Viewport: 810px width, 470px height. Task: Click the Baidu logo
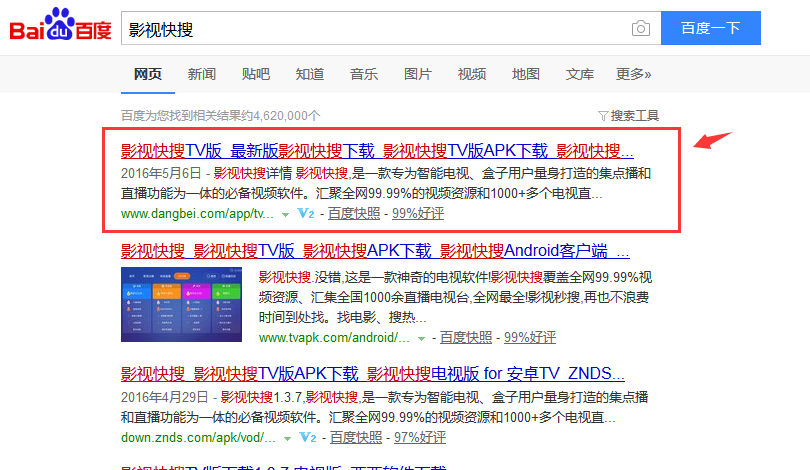pyautogui.click(x=60, y=24)
